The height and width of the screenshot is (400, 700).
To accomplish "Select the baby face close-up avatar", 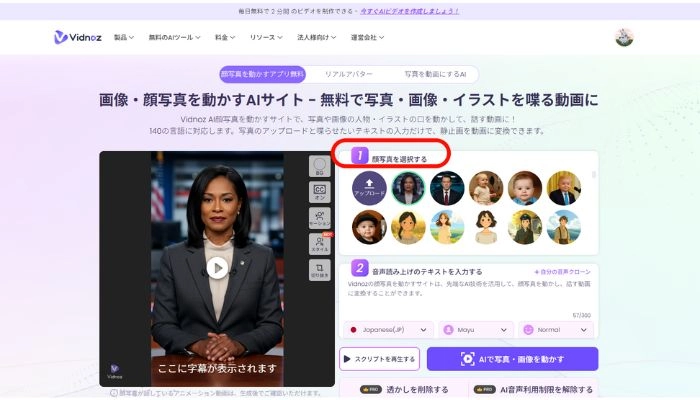I will tap(525, 188).
